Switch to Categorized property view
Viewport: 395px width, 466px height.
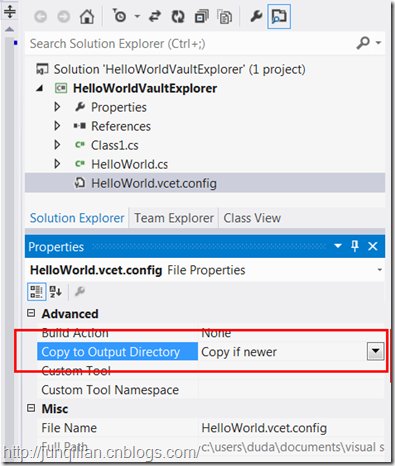[36, 292]
